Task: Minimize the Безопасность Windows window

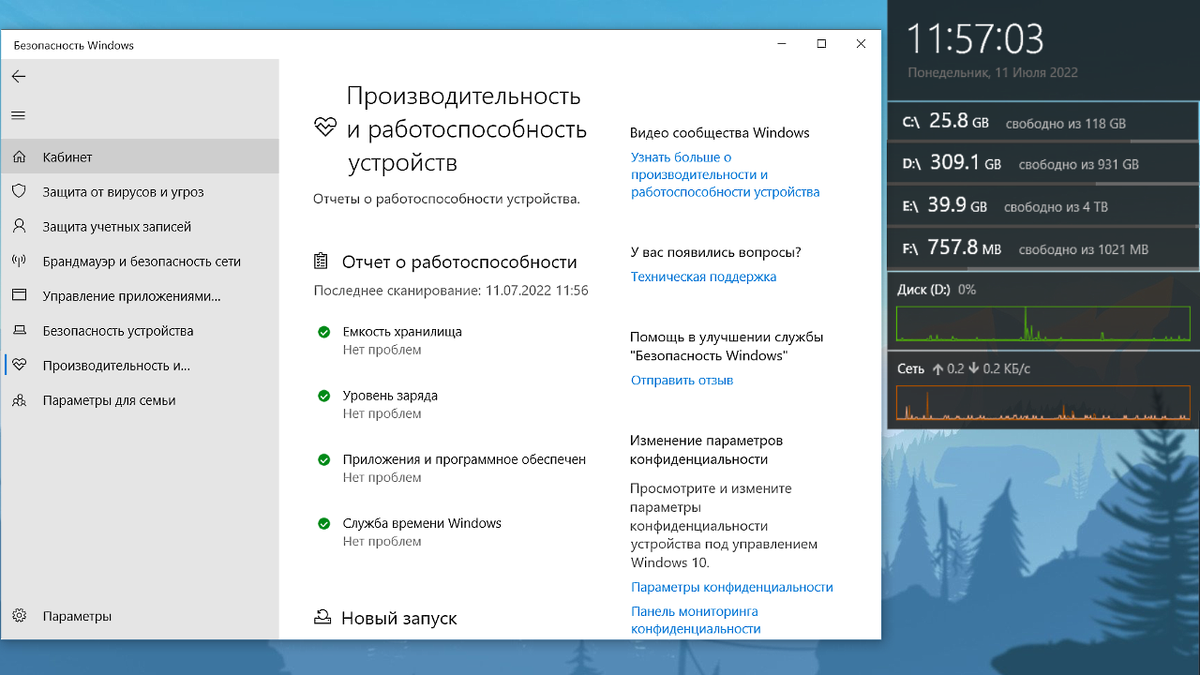Action: point(782,44)
